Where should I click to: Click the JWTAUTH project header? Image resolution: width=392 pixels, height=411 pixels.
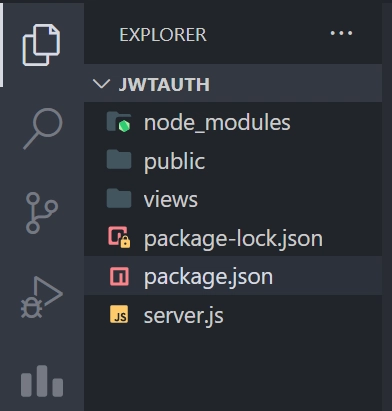click(233, 83)
